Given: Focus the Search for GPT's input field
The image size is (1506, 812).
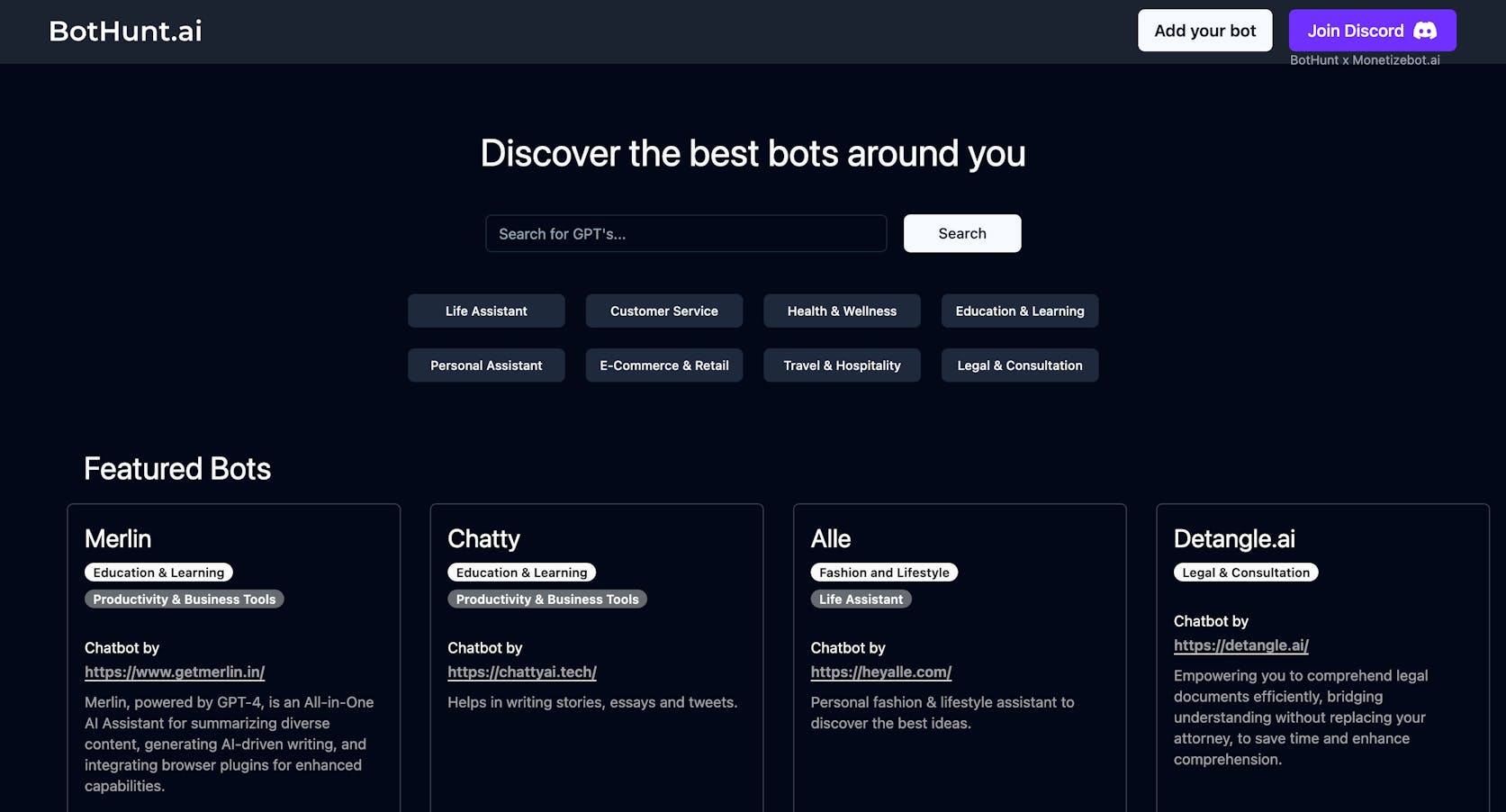Looking at the screenshot, I should click(686, 233).
